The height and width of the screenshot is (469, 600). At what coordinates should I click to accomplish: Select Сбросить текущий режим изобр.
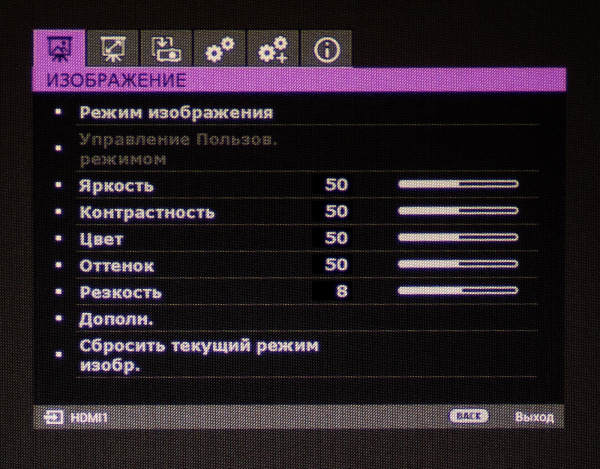tap(199, 355)
